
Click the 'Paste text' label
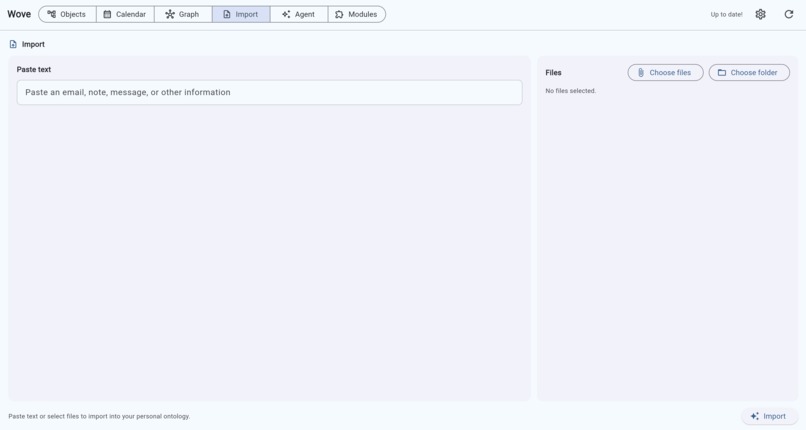tap(34, 69)
